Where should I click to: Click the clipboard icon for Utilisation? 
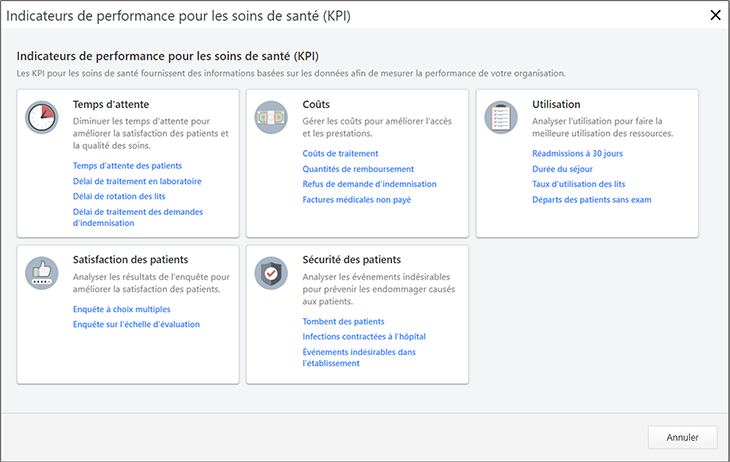tap(499, 117)
